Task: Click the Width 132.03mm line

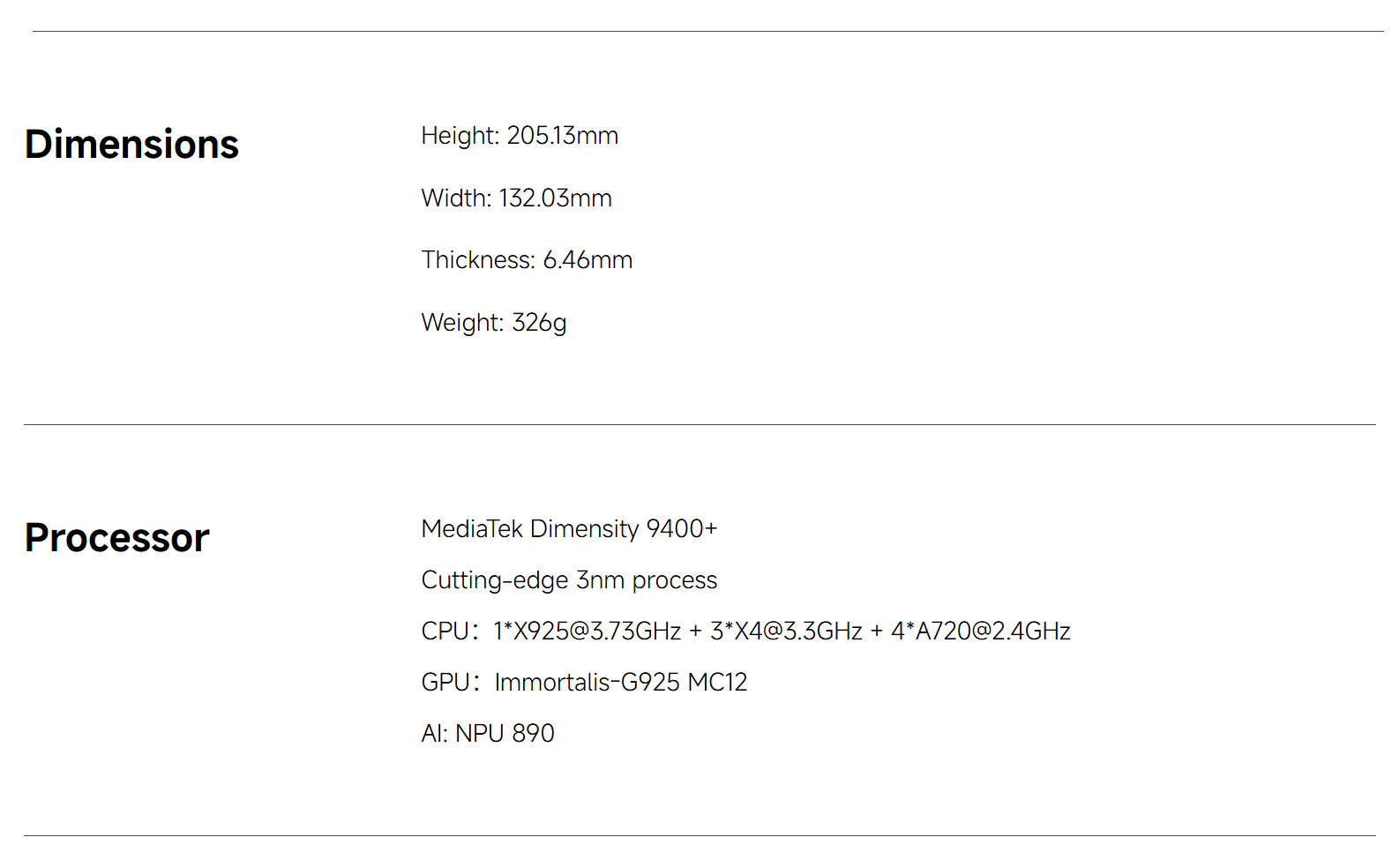Action: click(x=516, y=198)
